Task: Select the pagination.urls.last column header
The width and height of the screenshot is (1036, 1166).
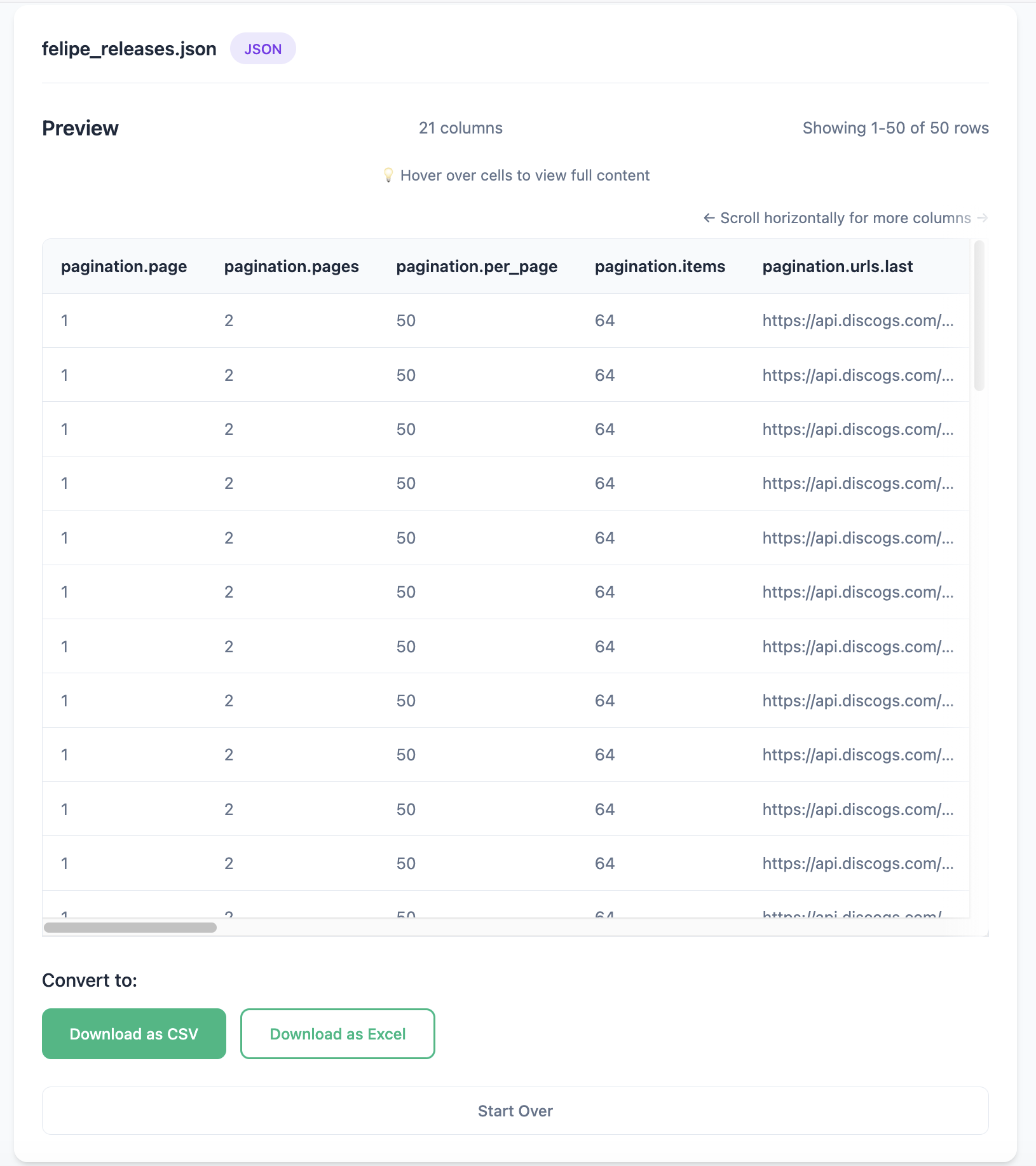Action: click(x=838, y=266)
